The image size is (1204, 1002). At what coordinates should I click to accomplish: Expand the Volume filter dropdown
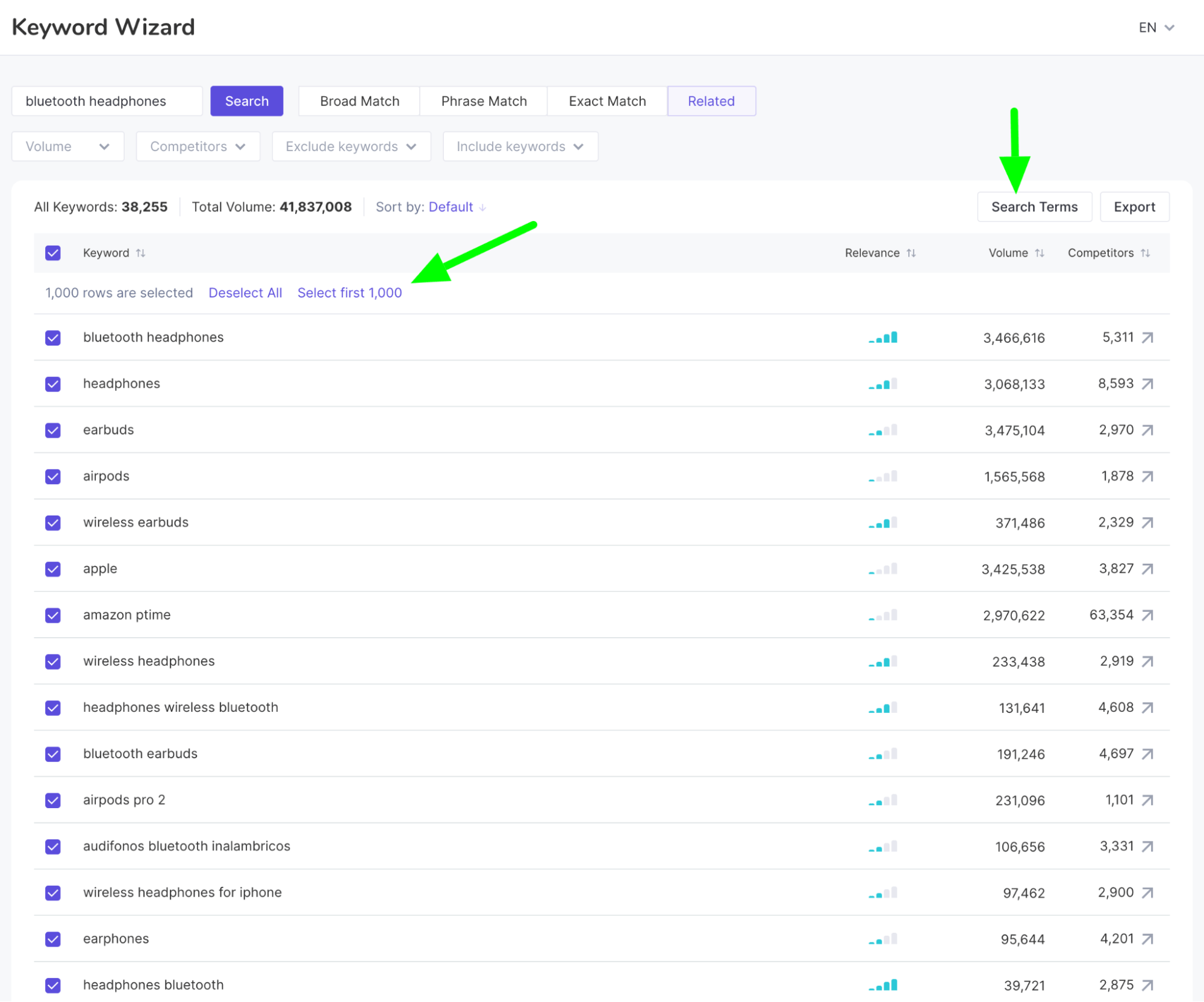(67, 146)
